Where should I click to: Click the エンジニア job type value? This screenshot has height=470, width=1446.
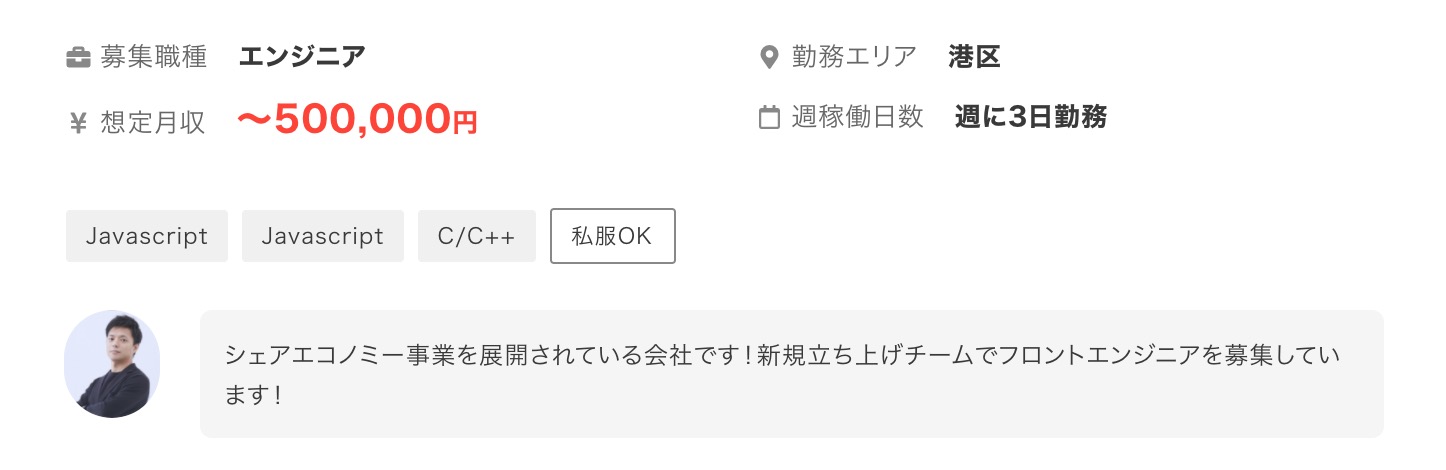(302, 57)
